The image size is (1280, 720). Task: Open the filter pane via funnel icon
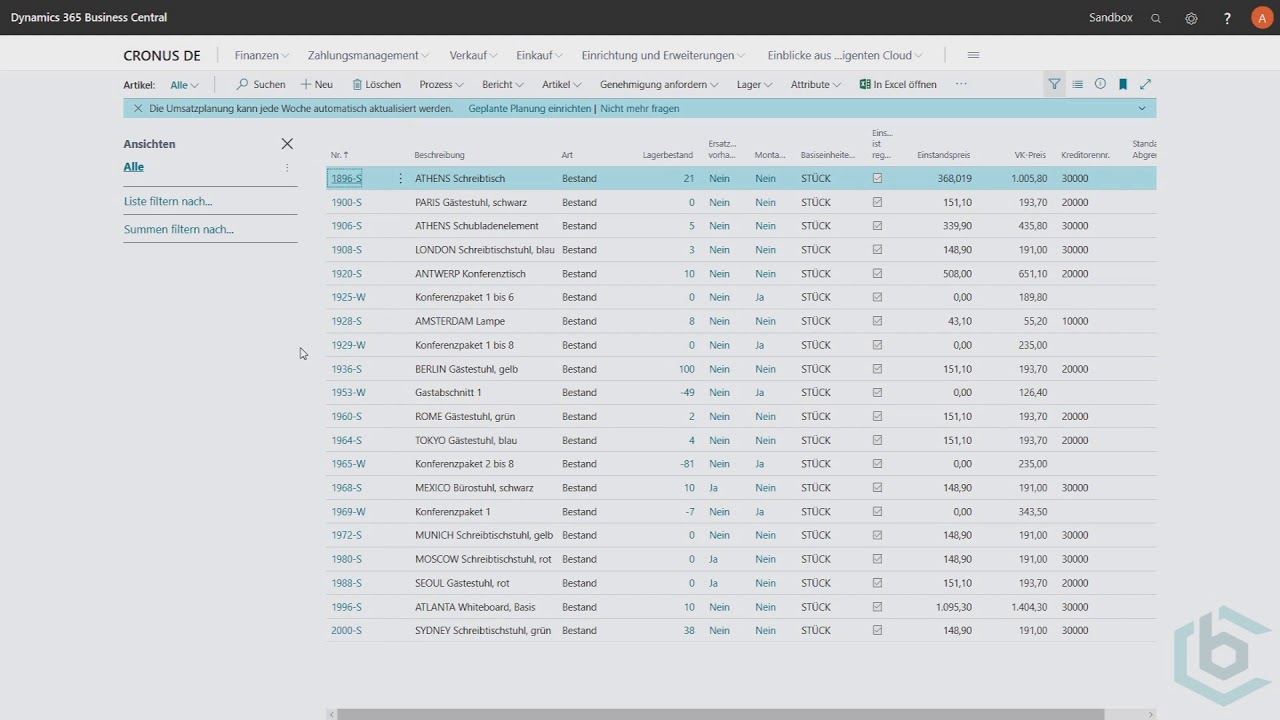click(1054, 84)
